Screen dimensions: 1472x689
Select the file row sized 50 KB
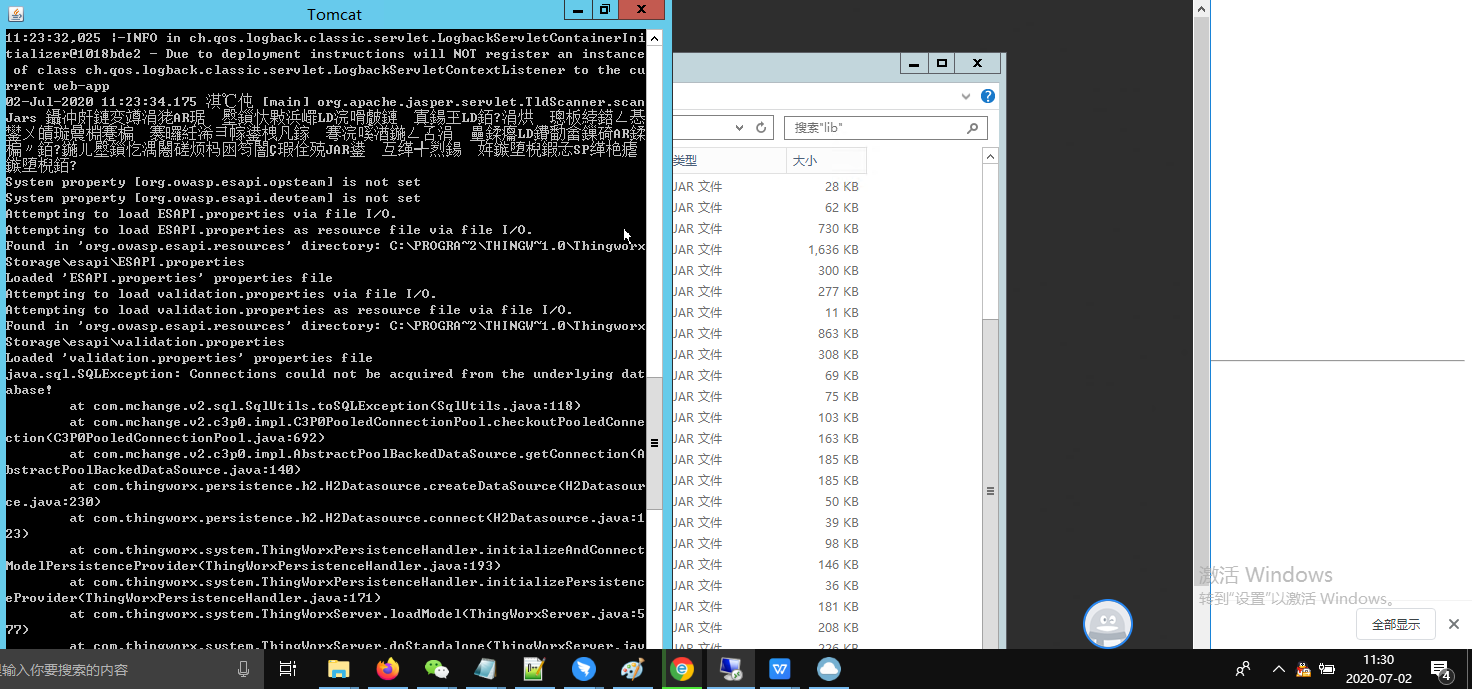769,502
